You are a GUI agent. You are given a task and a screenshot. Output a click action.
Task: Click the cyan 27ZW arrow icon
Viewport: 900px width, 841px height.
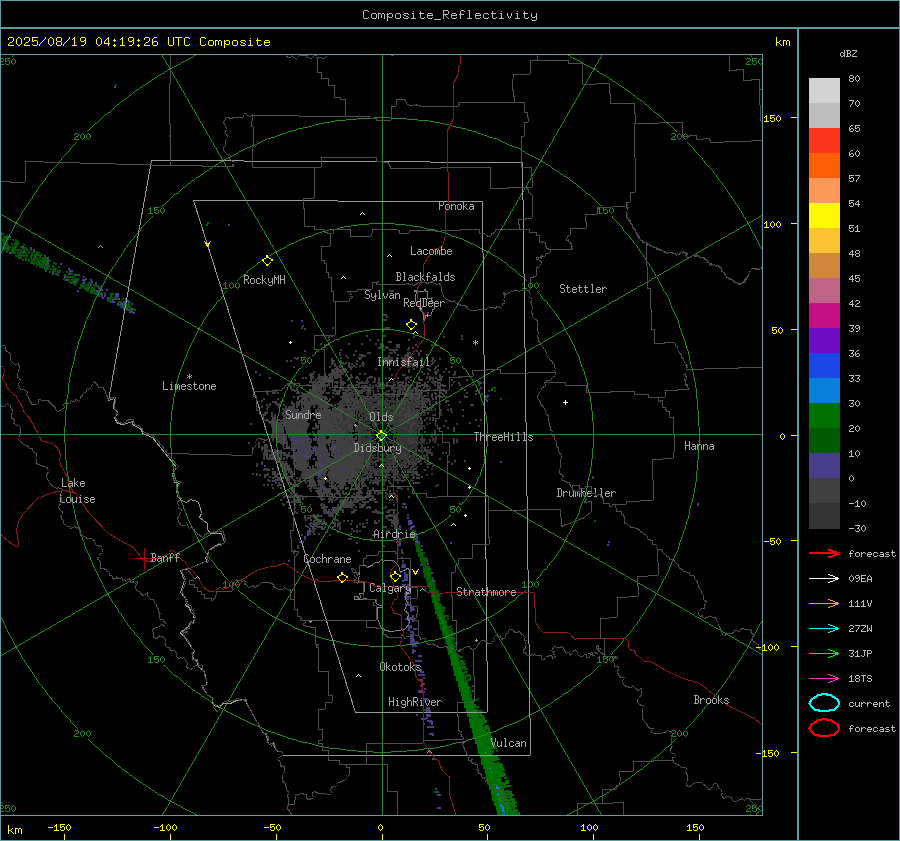[824, 629]
